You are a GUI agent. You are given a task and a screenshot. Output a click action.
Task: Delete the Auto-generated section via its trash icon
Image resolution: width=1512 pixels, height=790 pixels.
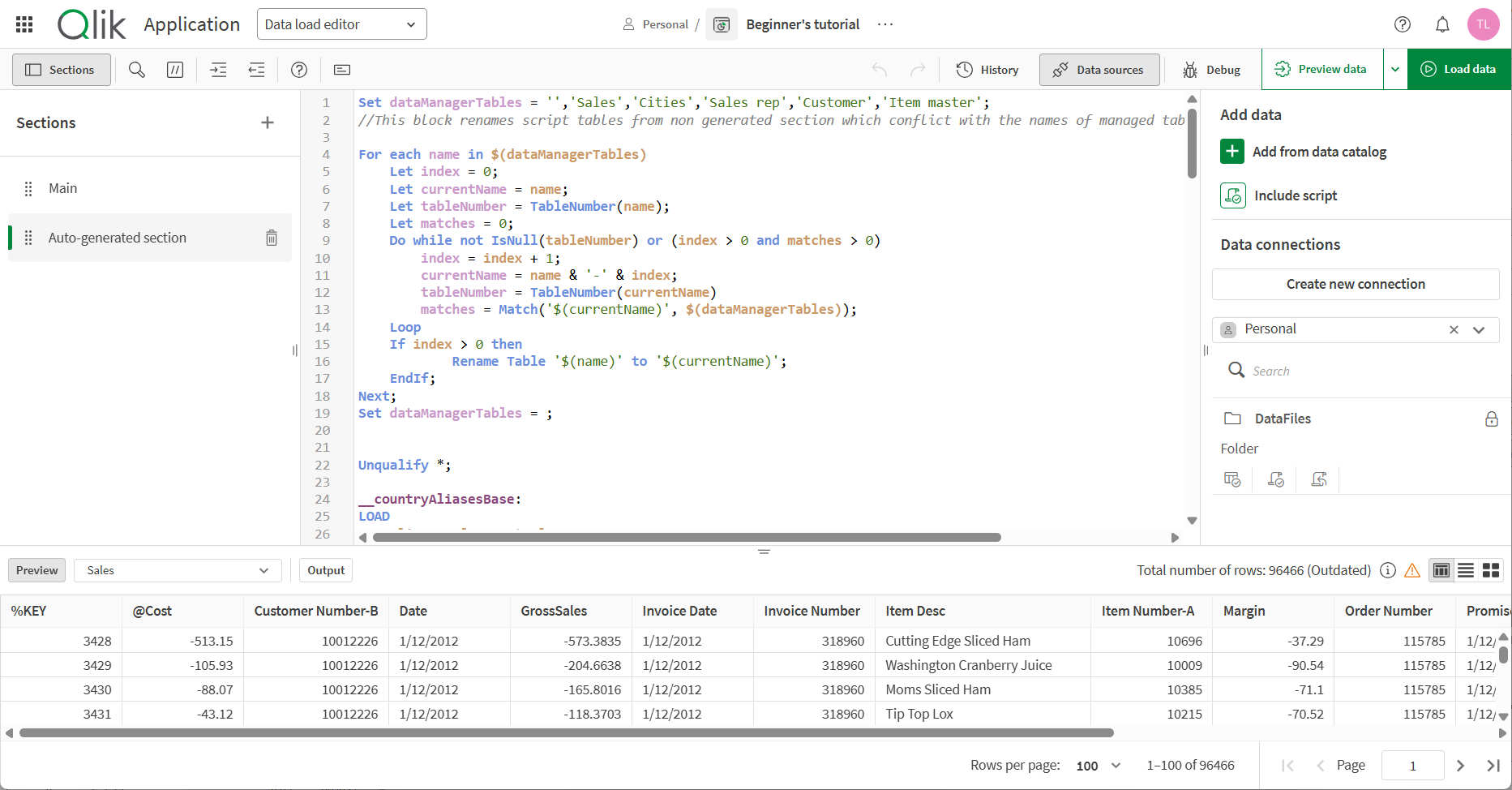(x=272, y=238)
